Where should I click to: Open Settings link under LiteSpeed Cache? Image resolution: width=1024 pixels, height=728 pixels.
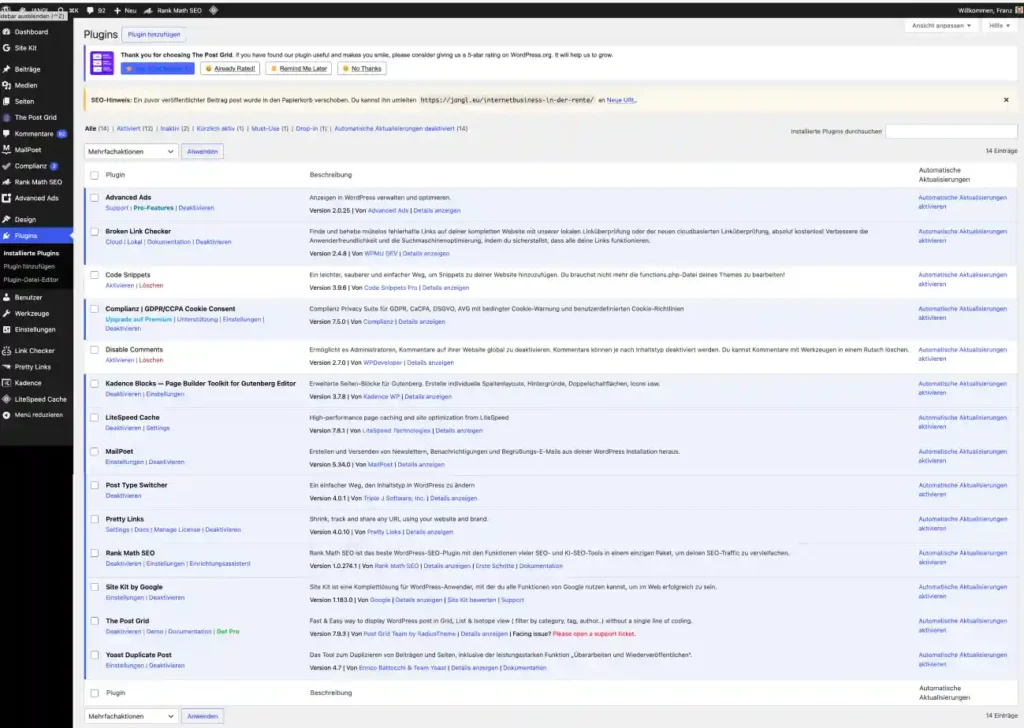157,428
